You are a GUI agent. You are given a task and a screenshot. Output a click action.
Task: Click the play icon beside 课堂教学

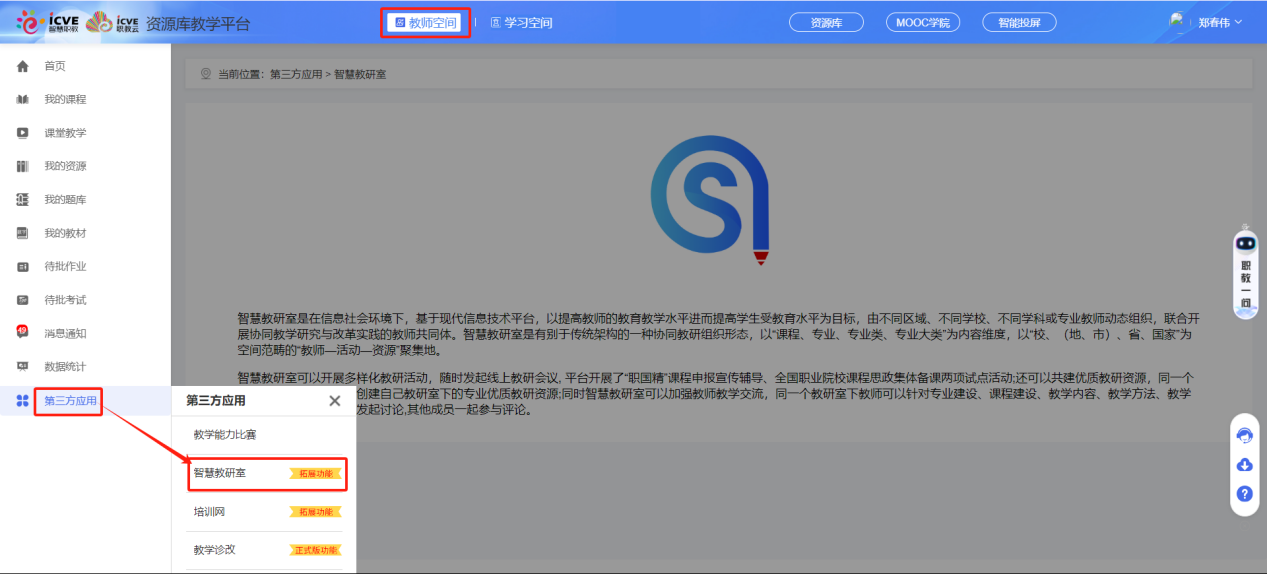point(23,133)
